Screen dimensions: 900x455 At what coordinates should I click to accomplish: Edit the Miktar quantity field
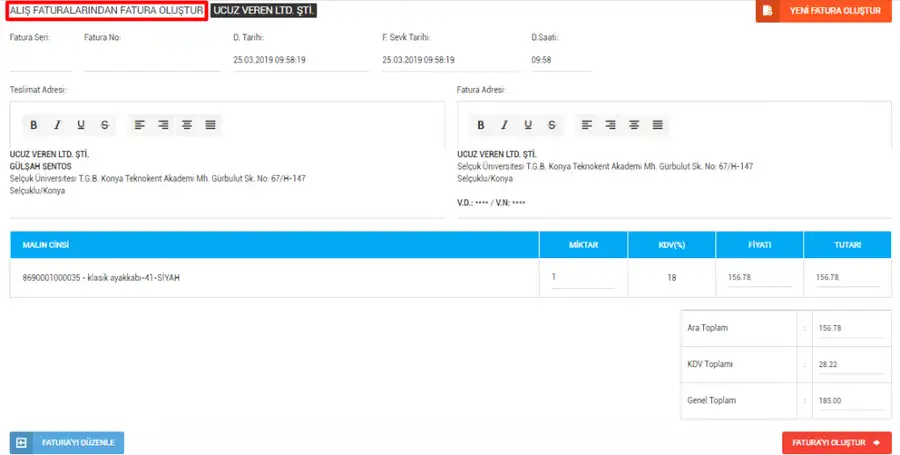coord(583,277)
